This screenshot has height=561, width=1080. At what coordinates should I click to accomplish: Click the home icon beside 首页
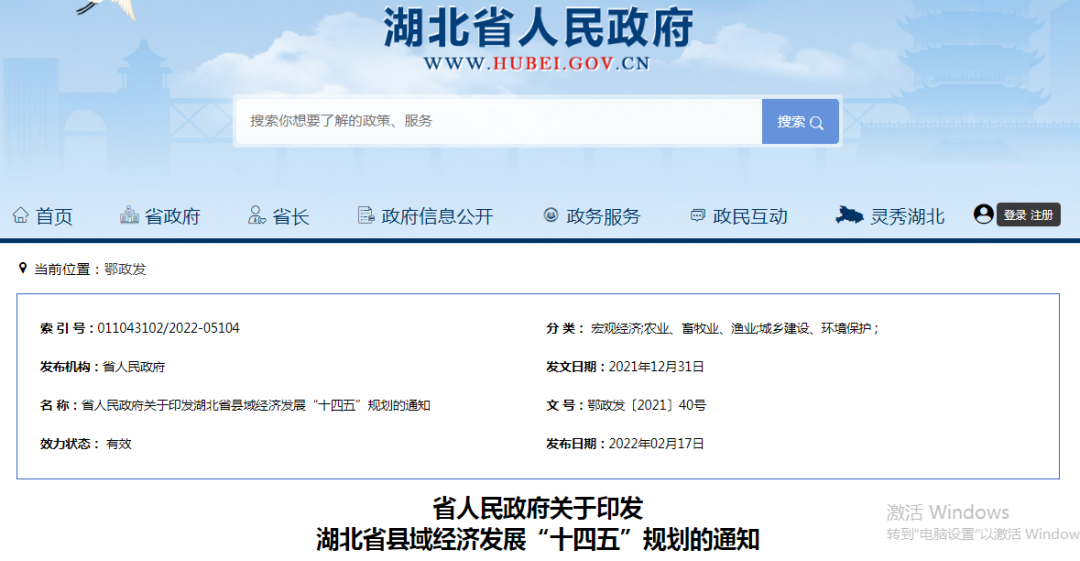[x=21, y=215]
